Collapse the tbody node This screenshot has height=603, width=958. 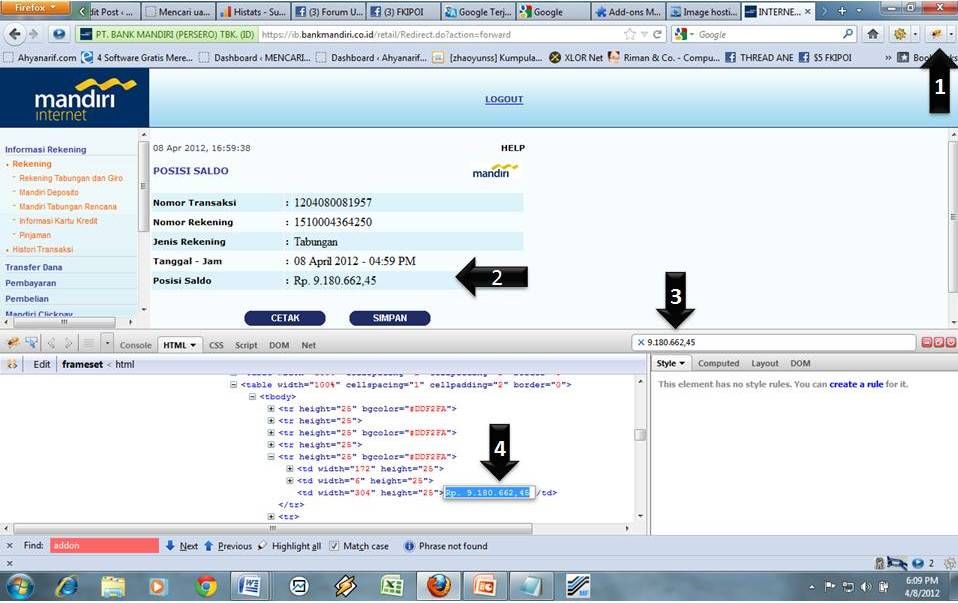click(252, 397)
